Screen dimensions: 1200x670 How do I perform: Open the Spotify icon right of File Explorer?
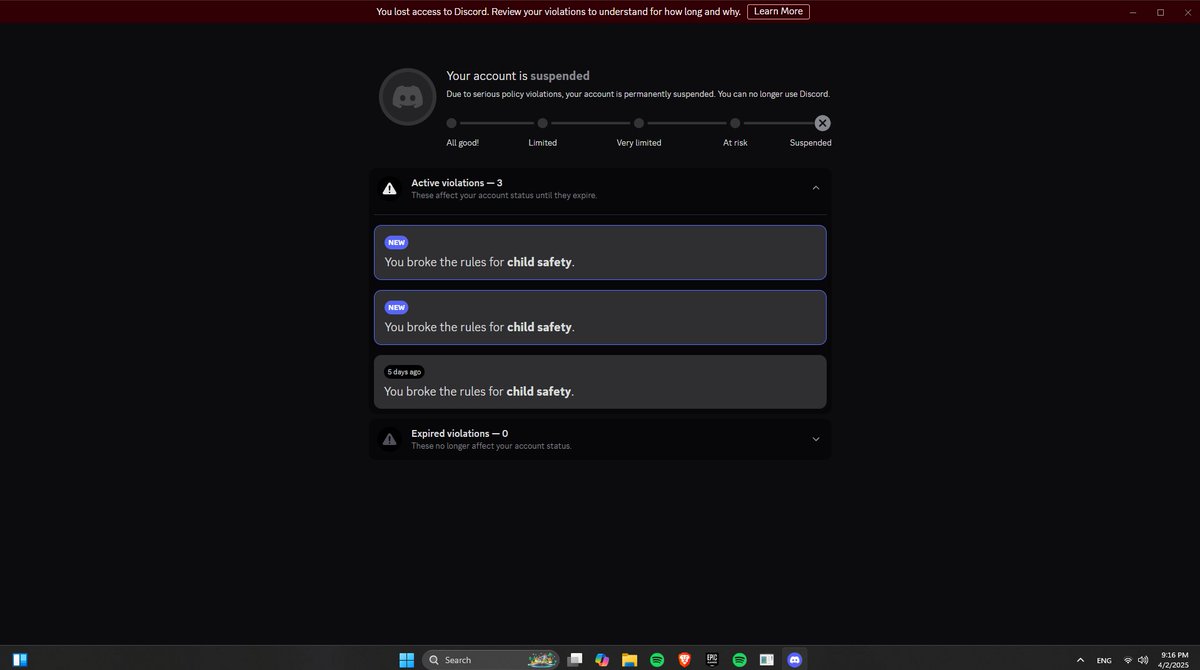point(657,660)
